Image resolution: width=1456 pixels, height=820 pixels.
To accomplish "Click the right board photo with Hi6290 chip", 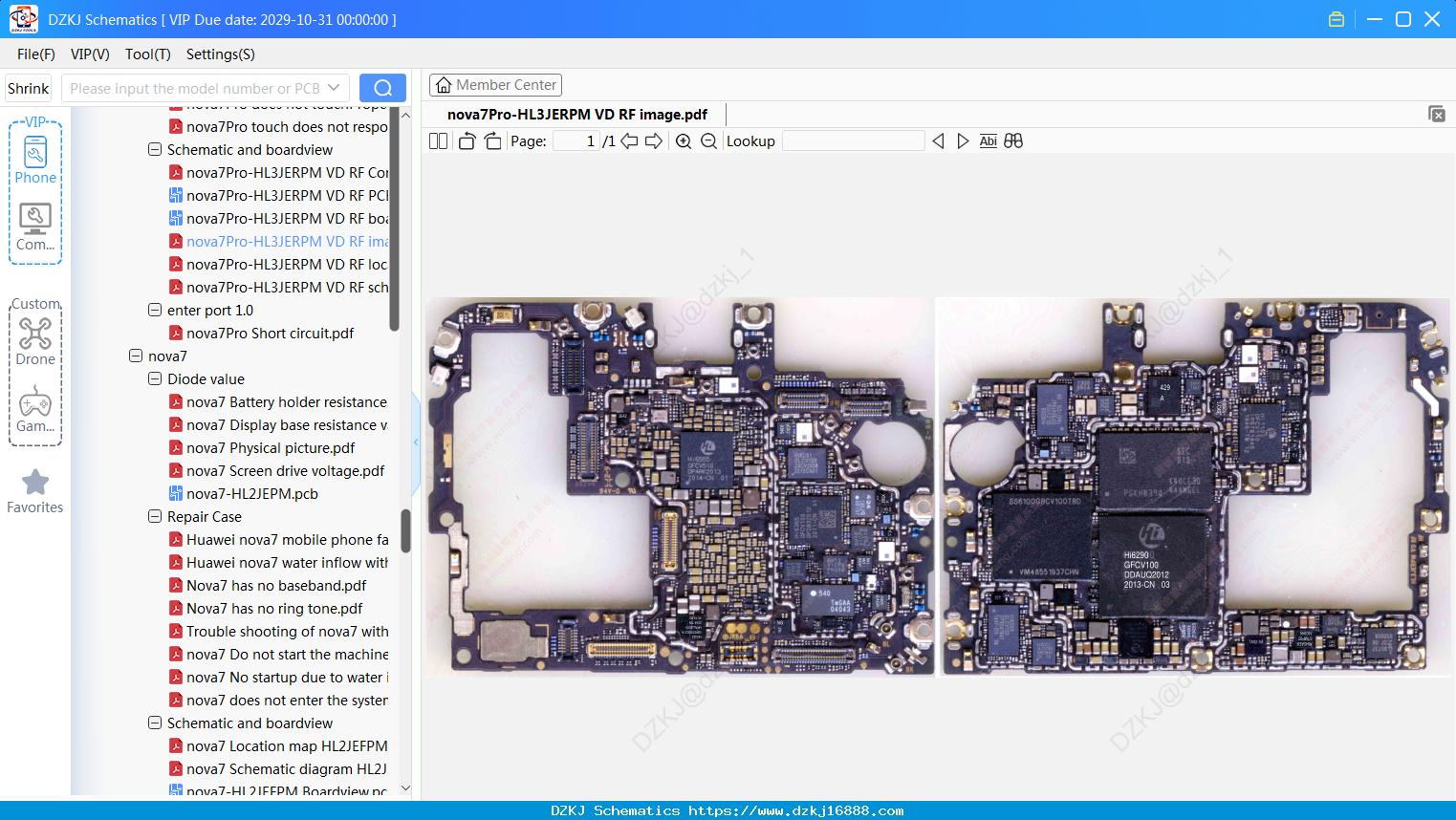I will 1195,486.
